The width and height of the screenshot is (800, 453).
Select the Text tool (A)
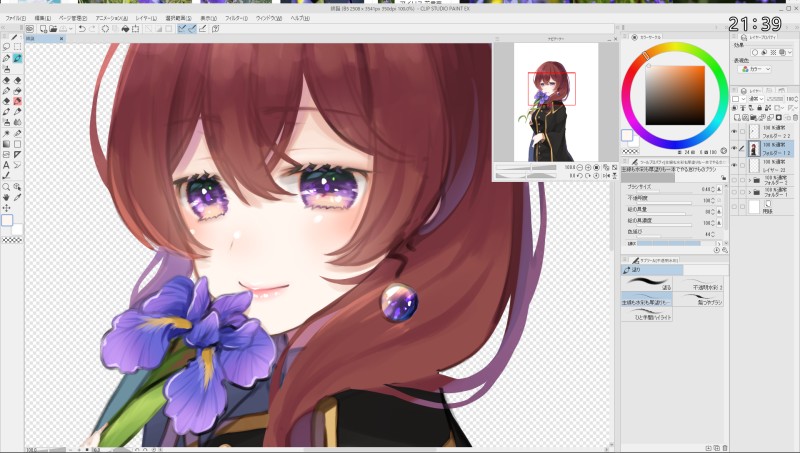click(x=6, y=165)
